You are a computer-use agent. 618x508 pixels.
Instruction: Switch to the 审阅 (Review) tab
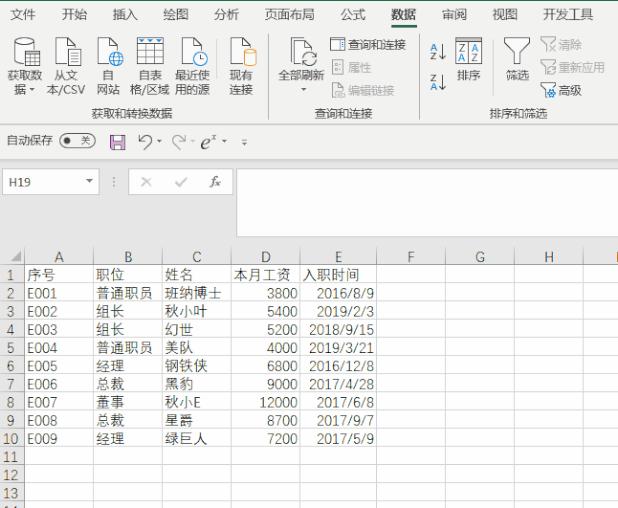click(x=454, y=15)
